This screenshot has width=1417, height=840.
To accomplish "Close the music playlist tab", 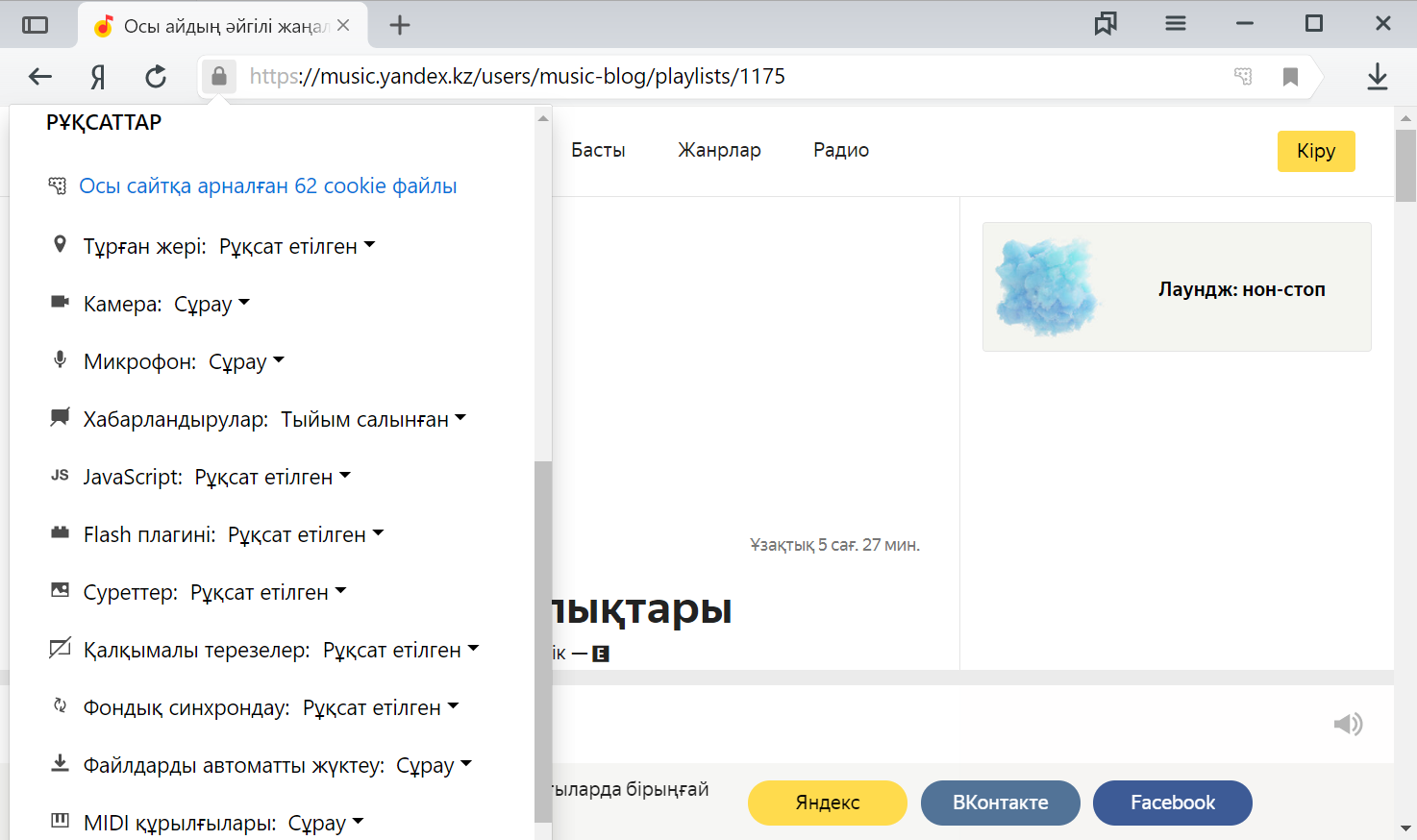I will coord(343,26).
